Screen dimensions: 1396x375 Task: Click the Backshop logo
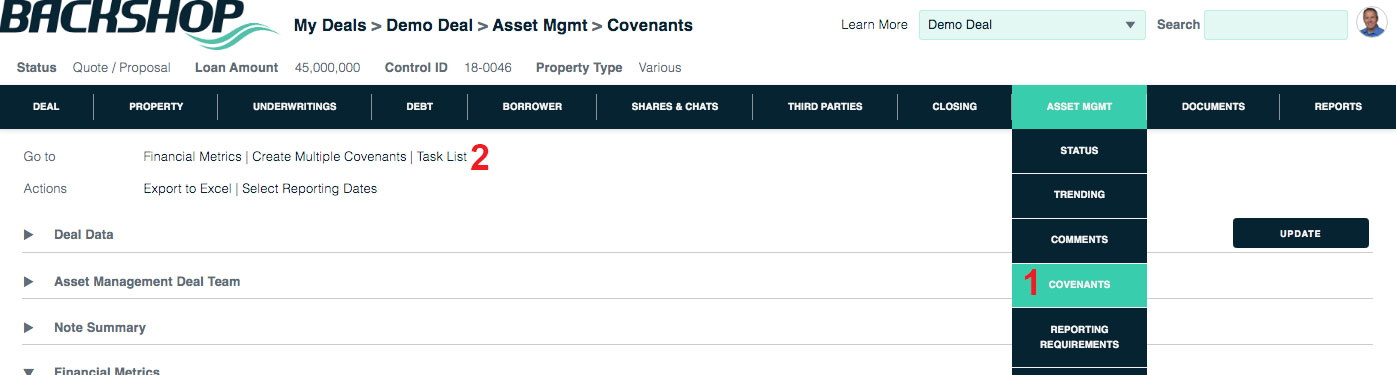(137, 24)
